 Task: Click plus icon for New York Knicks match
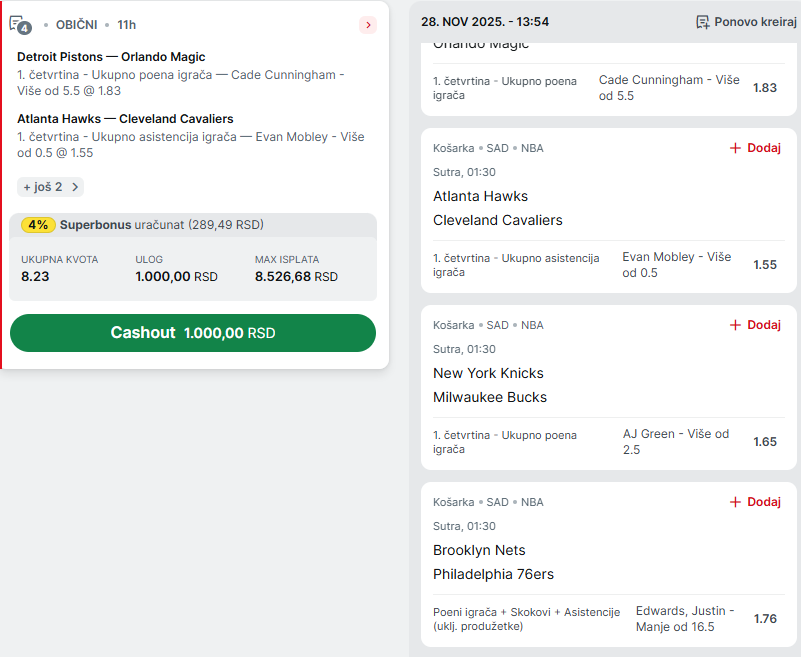[735, 325]
